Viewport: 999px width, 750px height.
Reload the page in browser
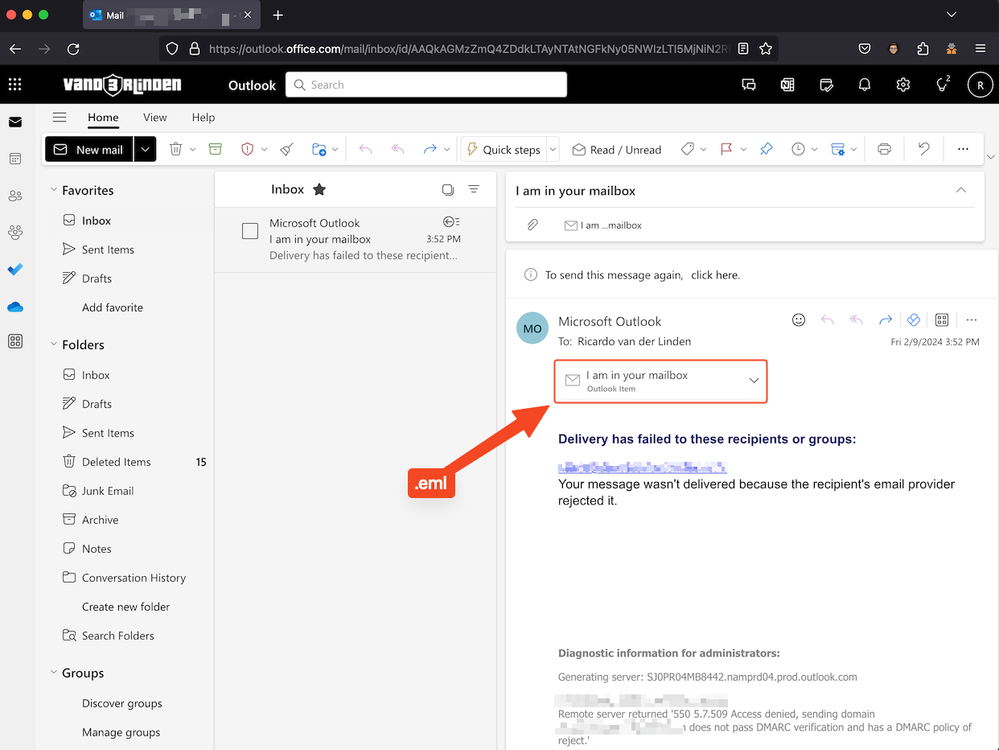coord(73,48)
